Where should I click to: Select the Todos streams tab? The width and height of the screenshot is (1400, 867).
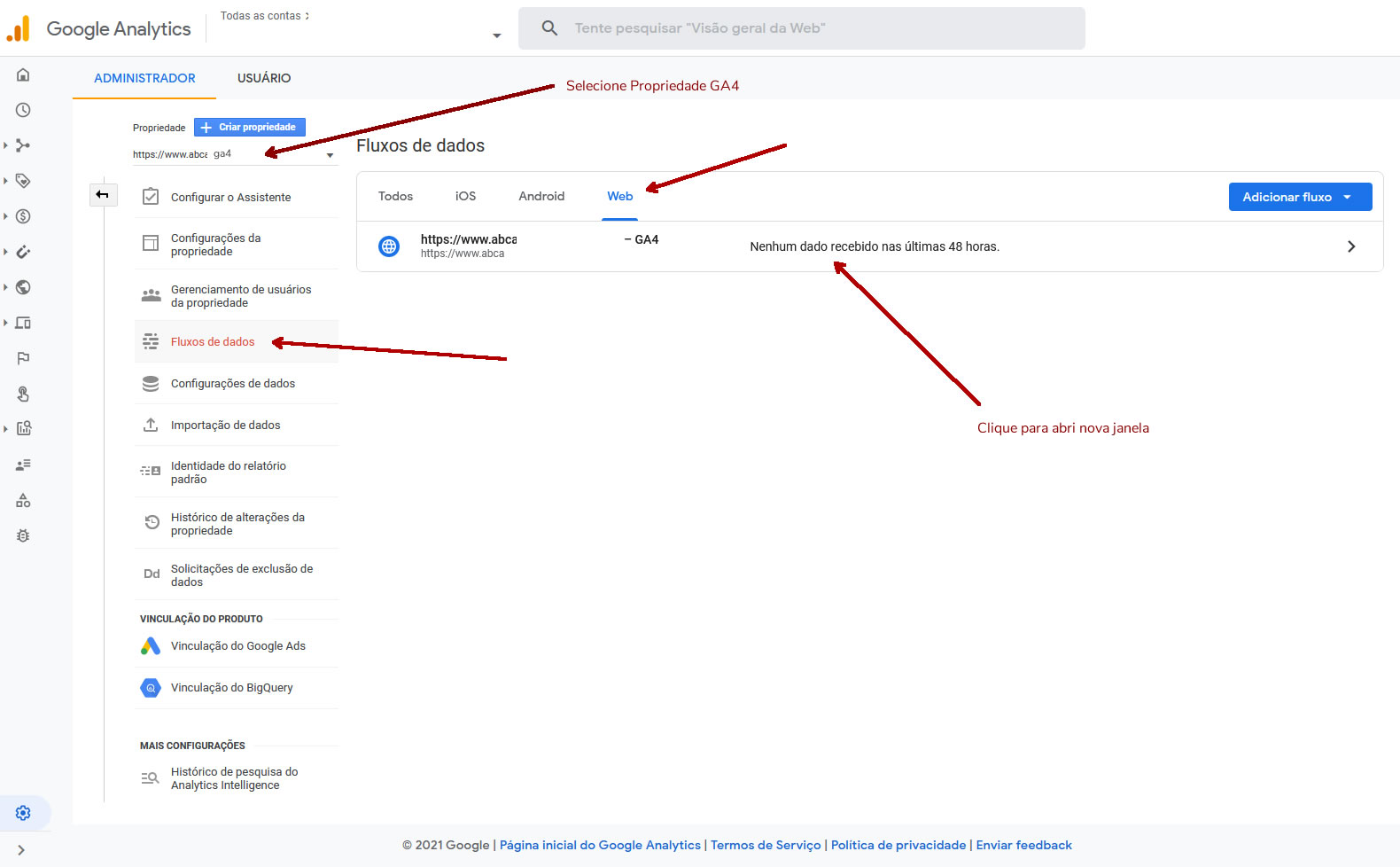395,196
